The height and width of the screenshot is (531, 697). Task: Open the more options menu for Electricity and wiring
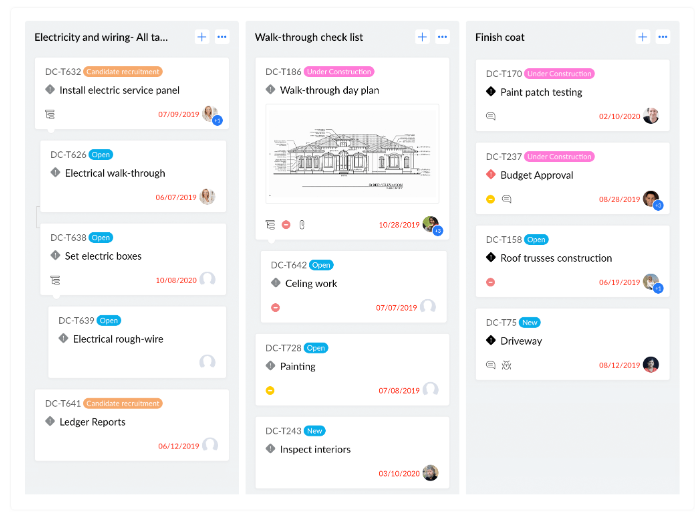click(222, 37)
